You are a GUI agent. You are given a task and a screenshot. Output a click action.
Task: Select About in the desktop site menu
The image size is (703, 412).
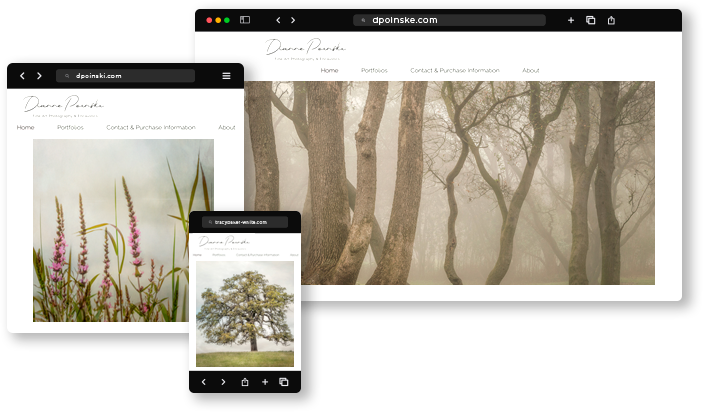click(530, 71)
